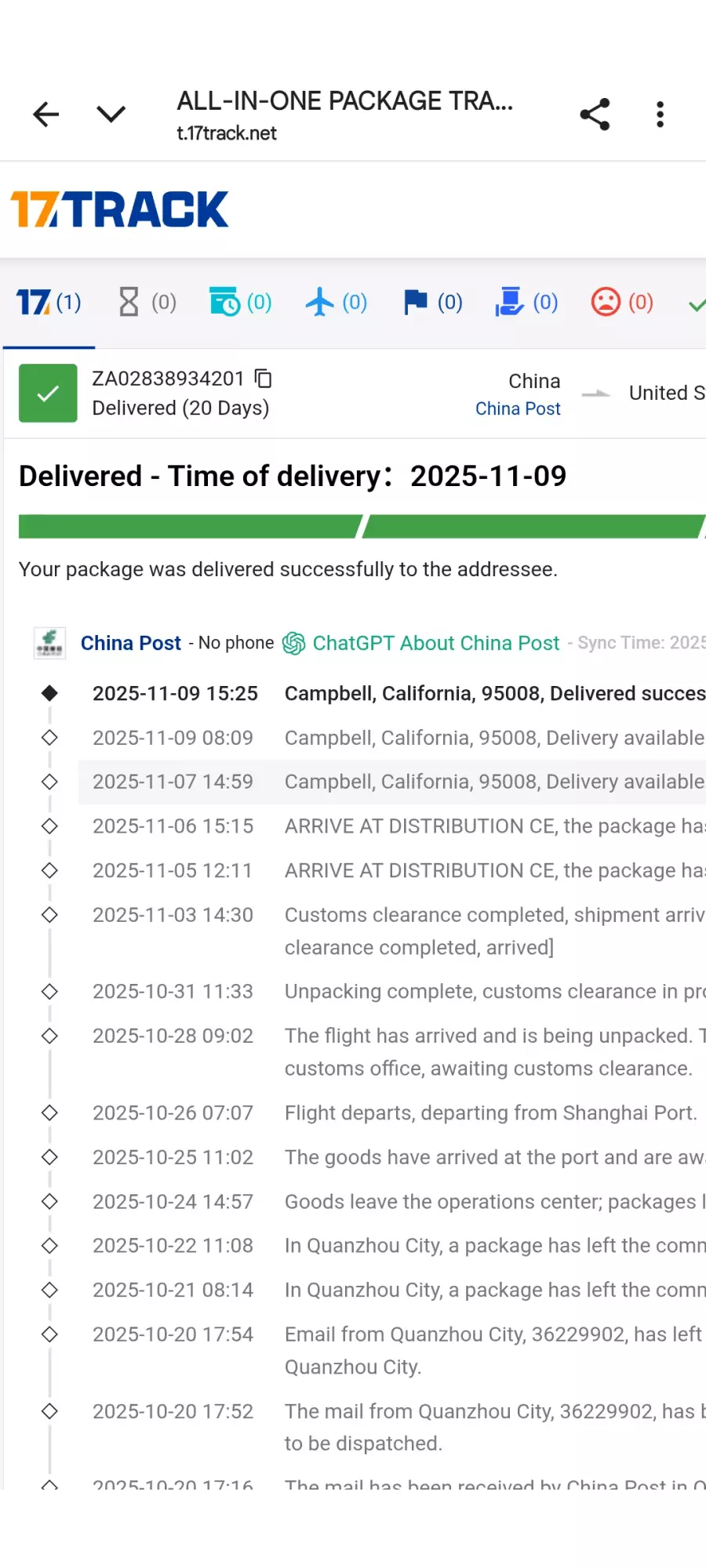The height and width of the screenshot is (1568, 706).
Task: Click the green delivery progress bar
Action: pyautogui.click(x=361, y=527)
